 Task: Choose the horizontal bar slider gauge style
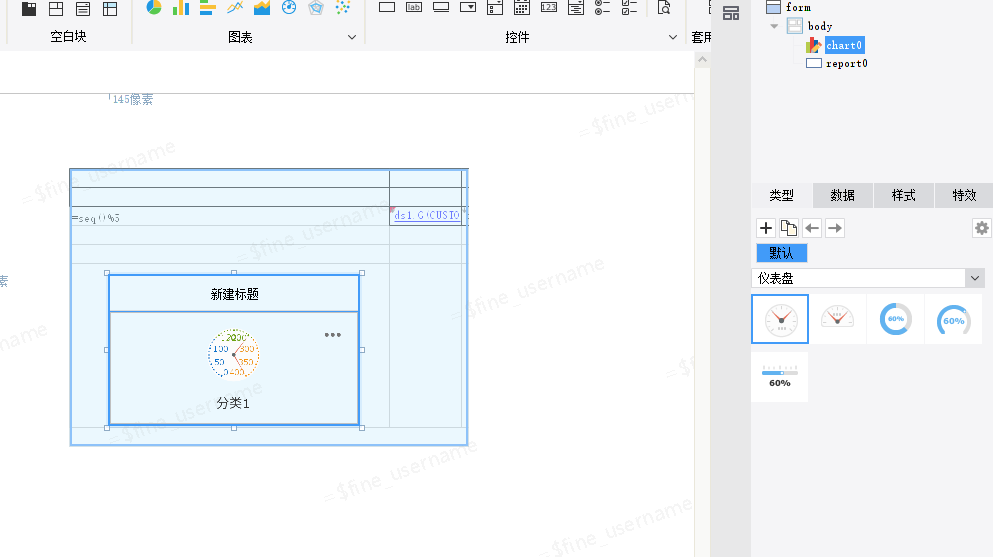[x=779, y=377]
